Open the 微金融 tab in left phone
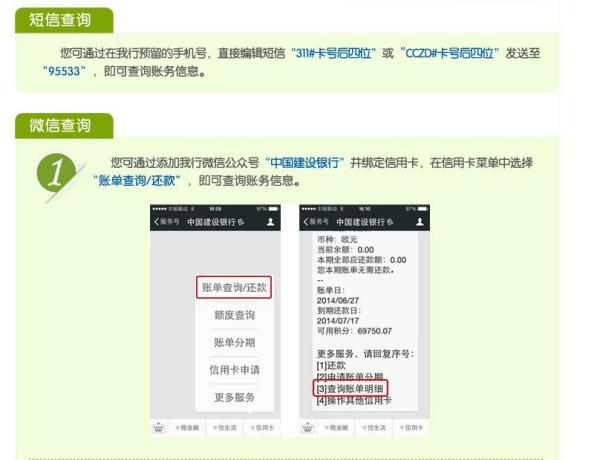 pyautogui.click(x=187, y=427)
